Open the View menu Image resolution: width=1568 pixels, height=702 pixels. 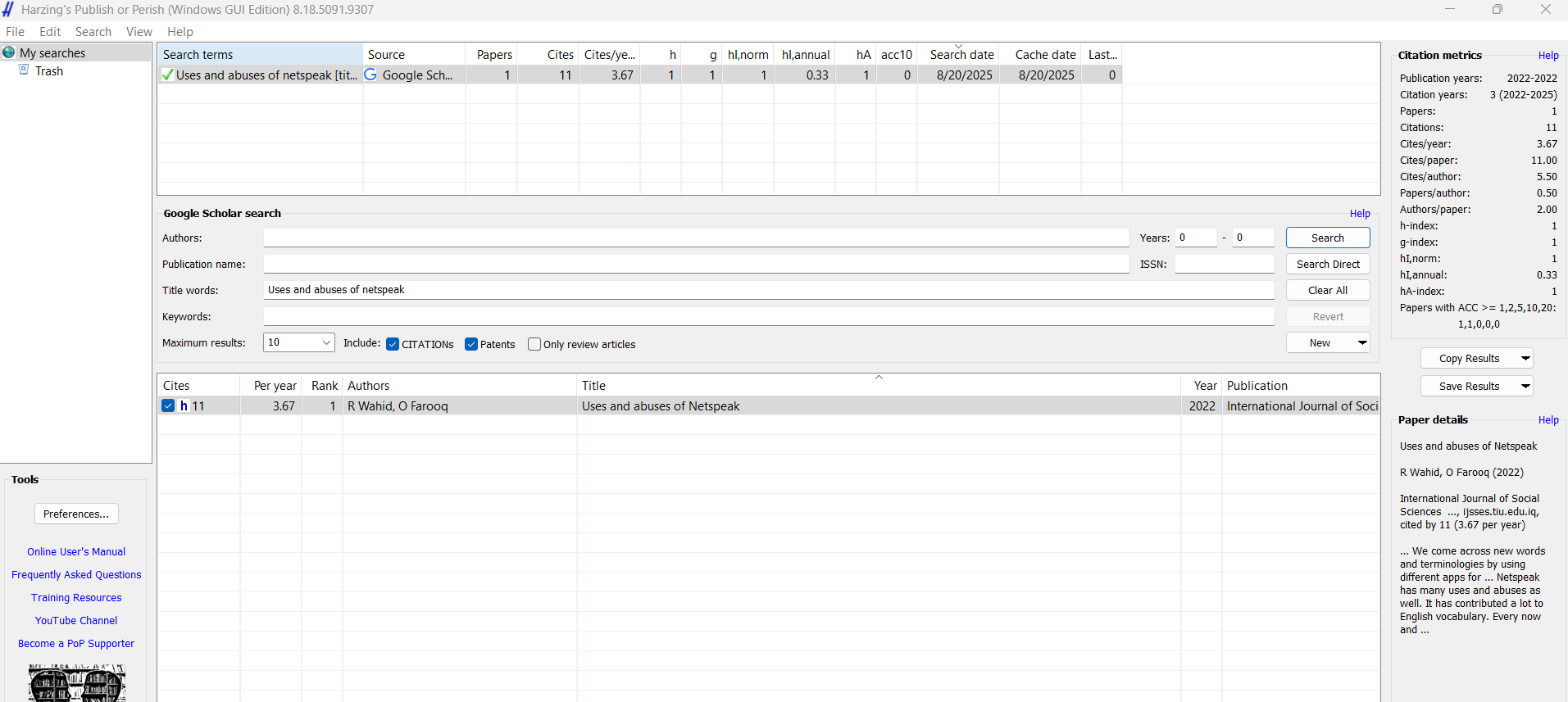click(x=139, y=32)
